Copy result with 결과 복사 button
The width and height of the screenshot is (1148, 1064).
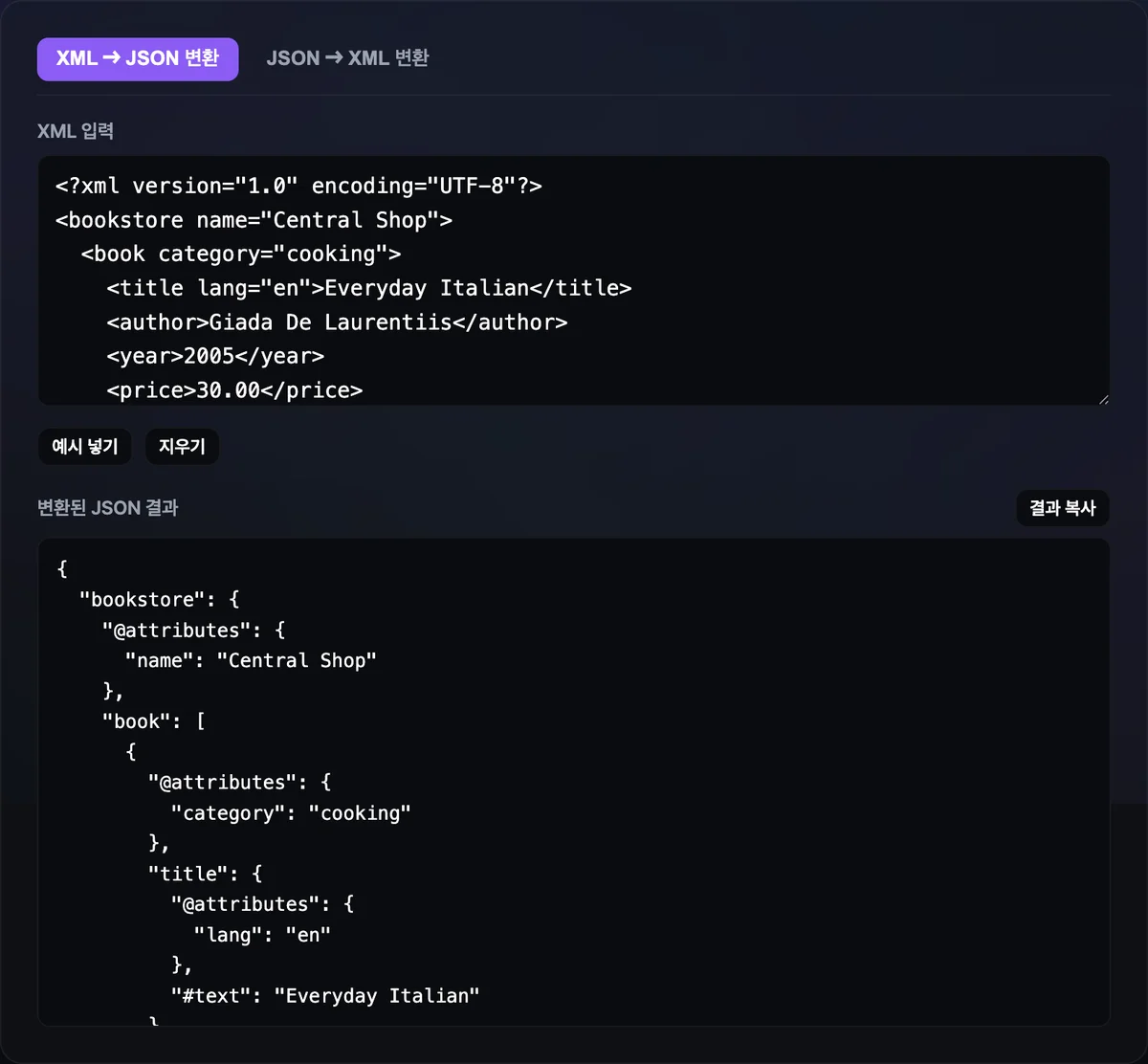[x=1063, y=508]
